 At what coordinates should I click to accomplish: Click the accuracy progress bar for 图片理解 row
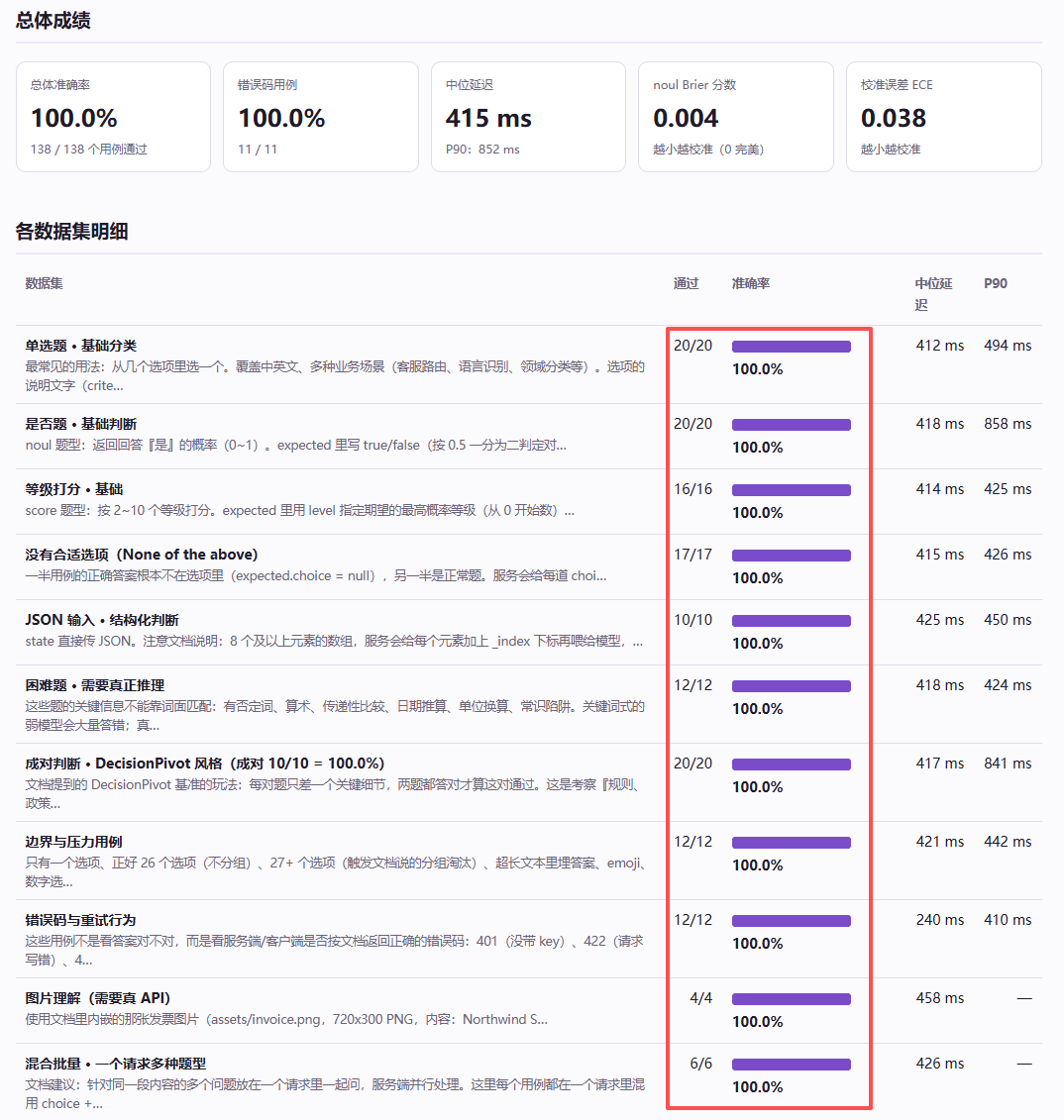[x=791, y=999]
